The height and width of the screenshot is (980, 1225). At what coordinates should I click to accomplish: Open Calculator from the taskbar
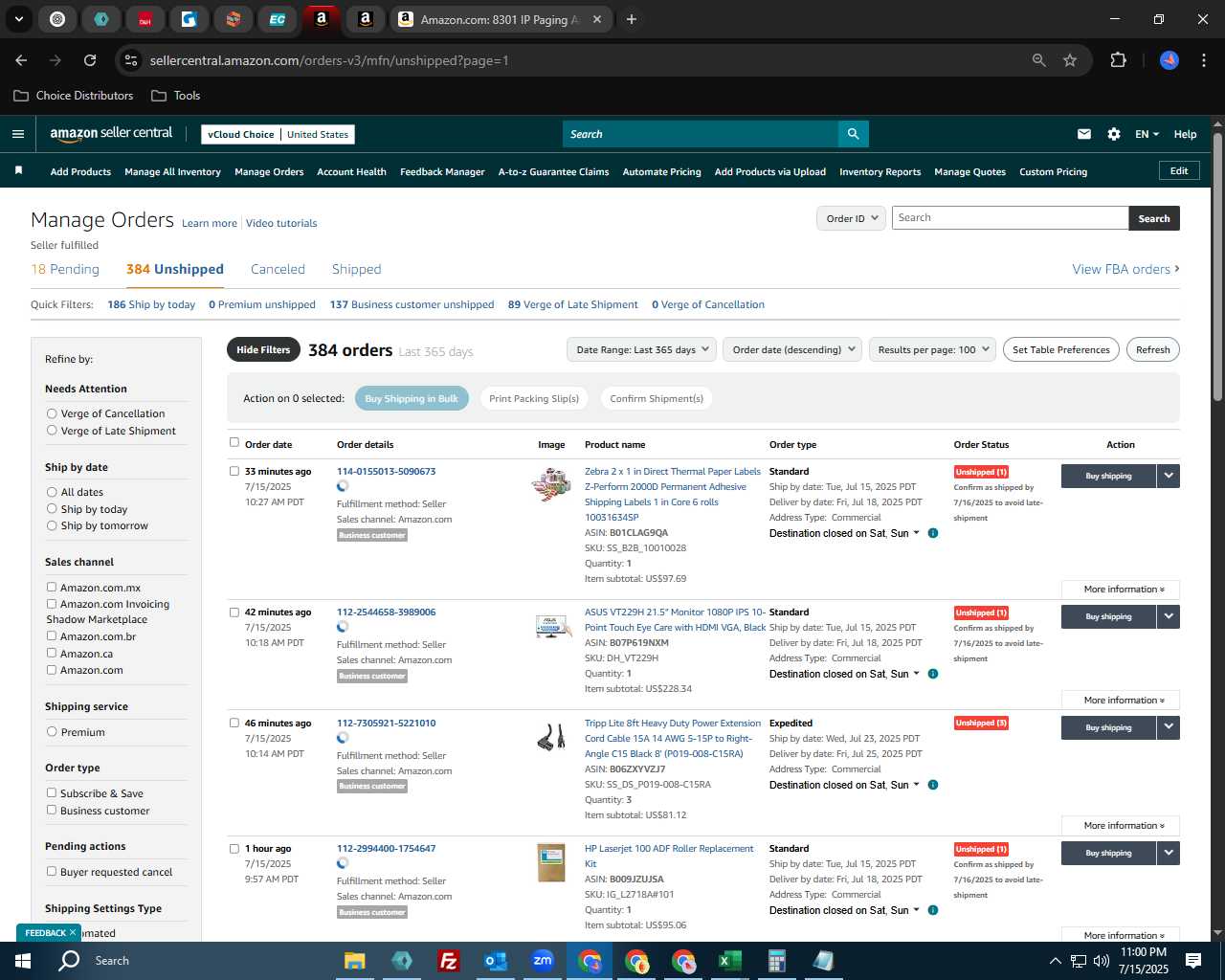pos(776,961)
